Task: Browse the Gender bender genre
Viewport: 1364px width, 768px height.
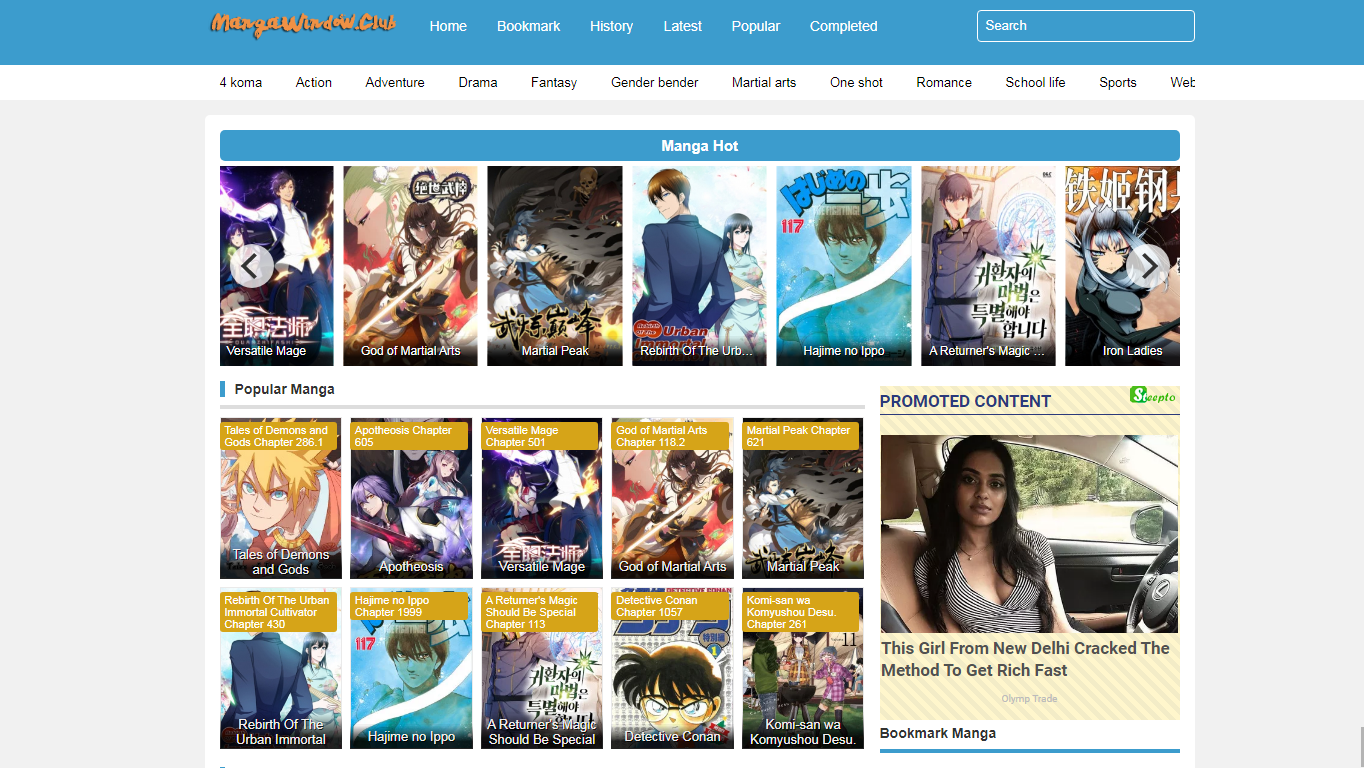Action: [655, 82]
